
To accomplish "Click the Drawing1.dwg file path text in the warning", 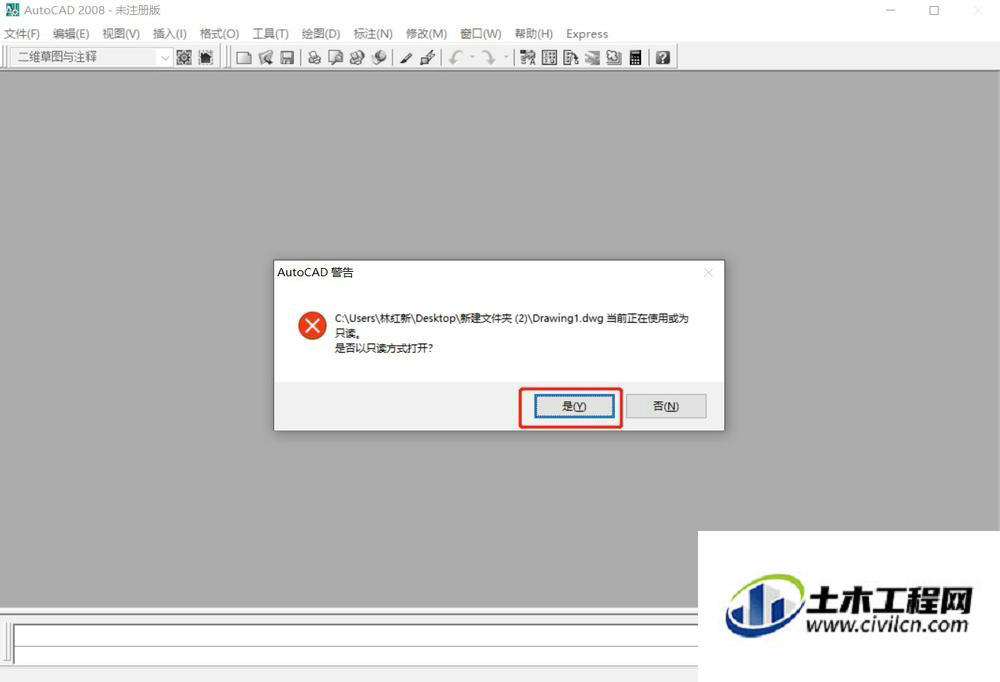I will (x=469, y=318).
